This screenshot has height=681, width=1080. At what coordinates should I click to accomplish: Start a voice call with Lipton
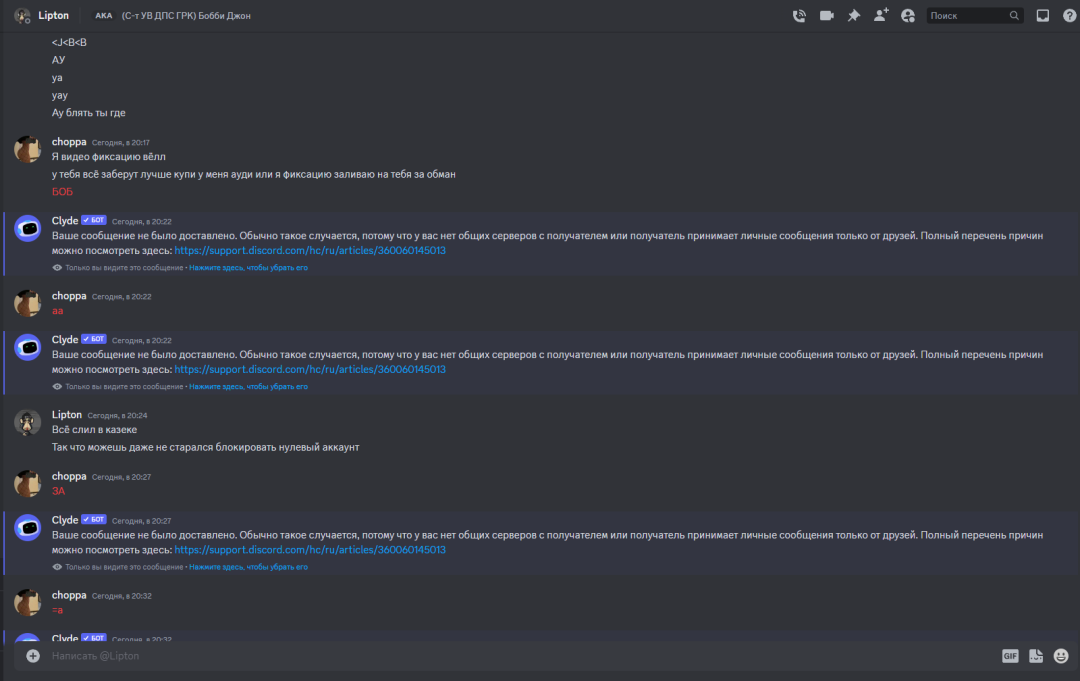click(x=799, y=16)
